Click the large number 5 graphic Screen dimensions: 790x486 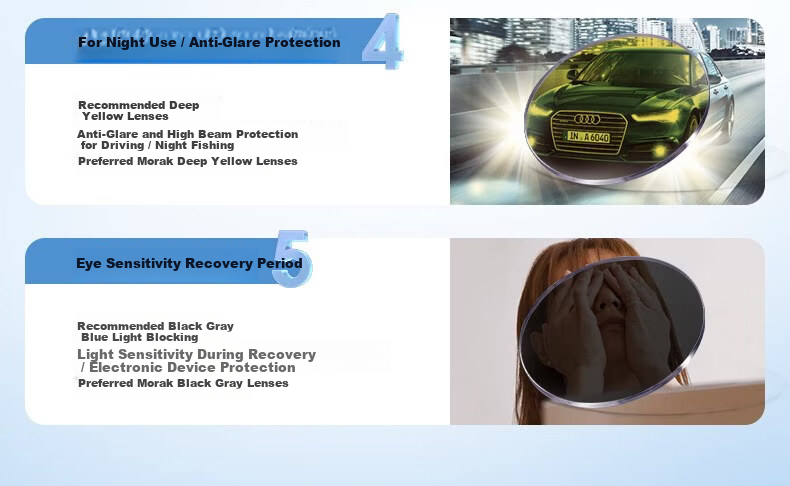(x=292, y=258)
